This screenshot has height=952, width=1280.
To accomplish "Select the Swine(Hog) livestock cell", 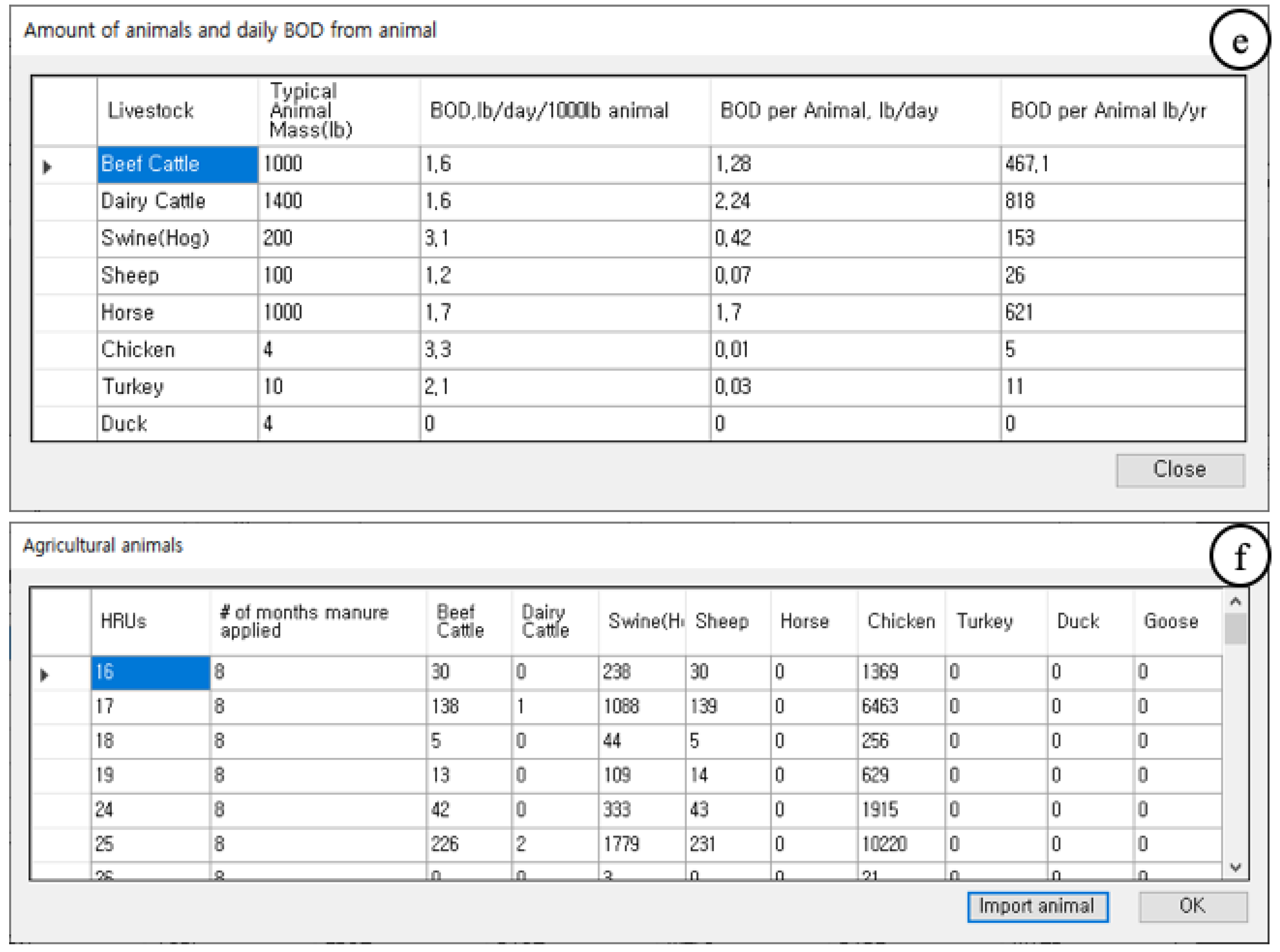I will point(177,238).
